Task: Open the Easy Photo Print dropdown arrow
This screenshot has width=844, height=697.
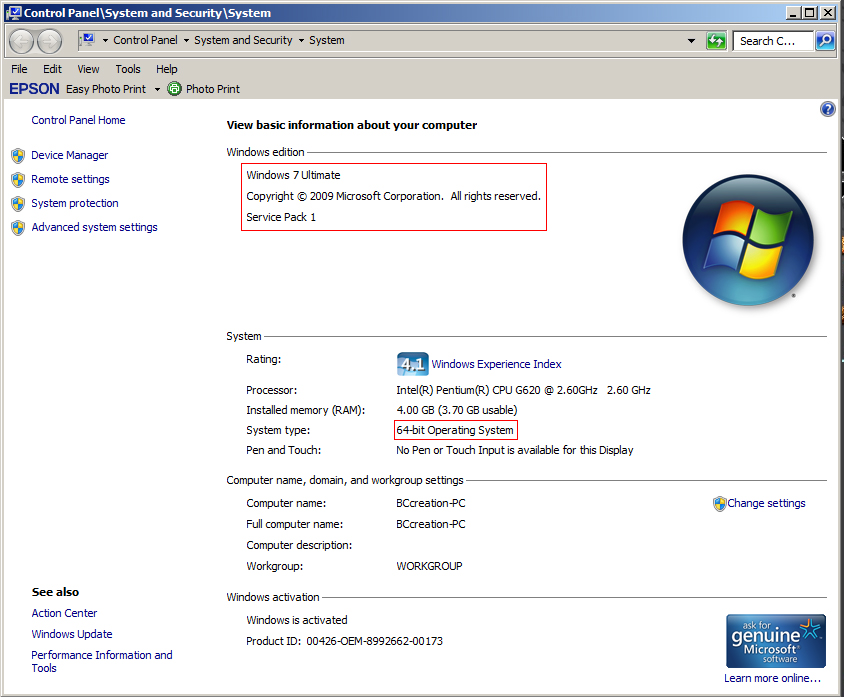Action: (157, 89)
